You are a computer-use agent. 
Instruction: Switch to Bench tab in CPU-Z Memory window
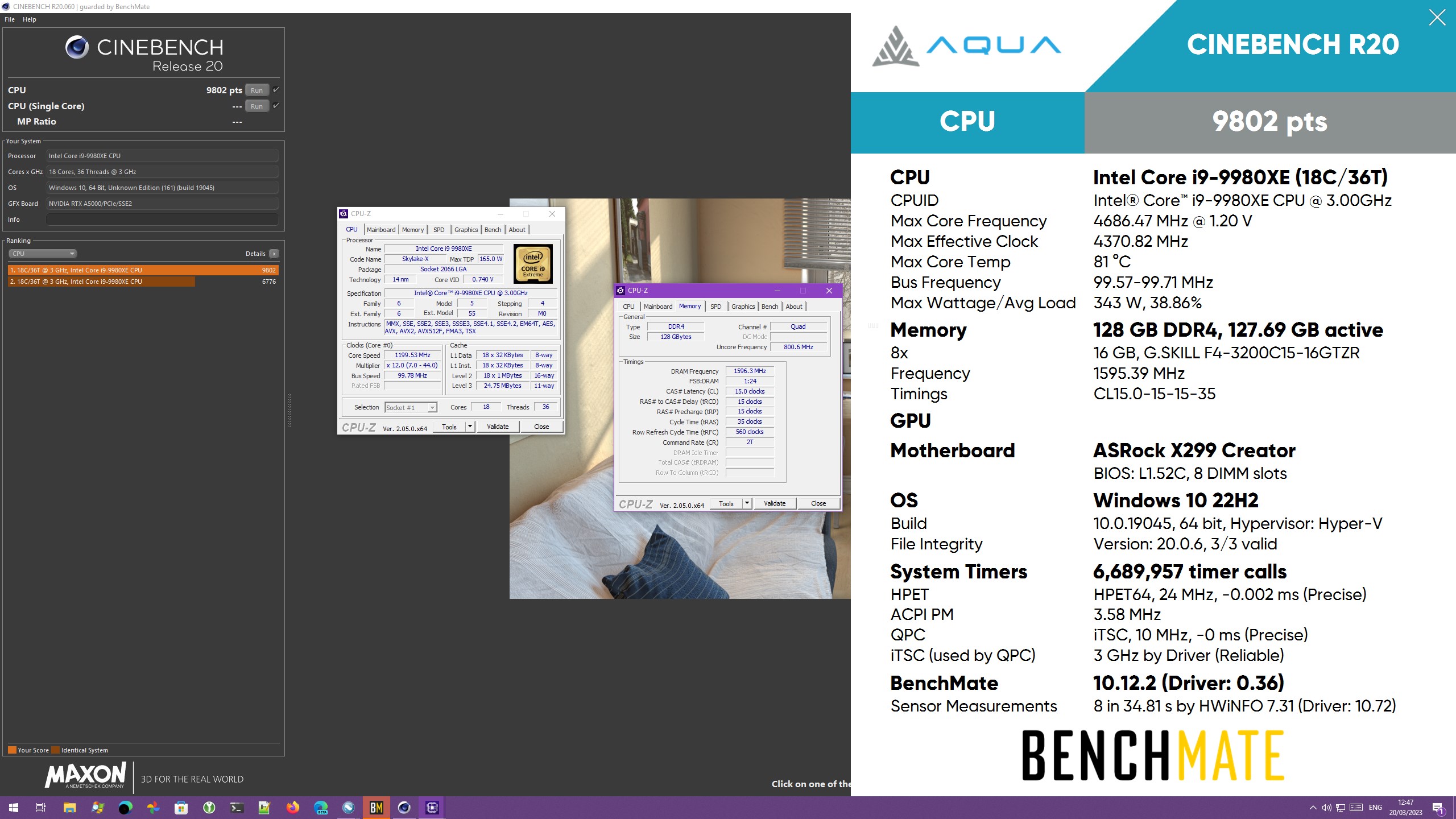[770, 307]
